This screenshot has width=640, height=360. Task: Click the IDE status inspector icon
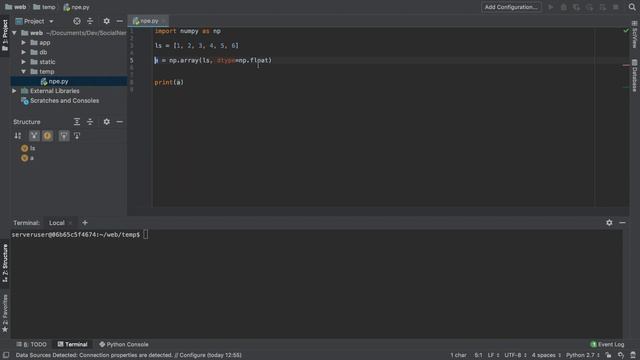pyautogui.click(x=620, y=355)
